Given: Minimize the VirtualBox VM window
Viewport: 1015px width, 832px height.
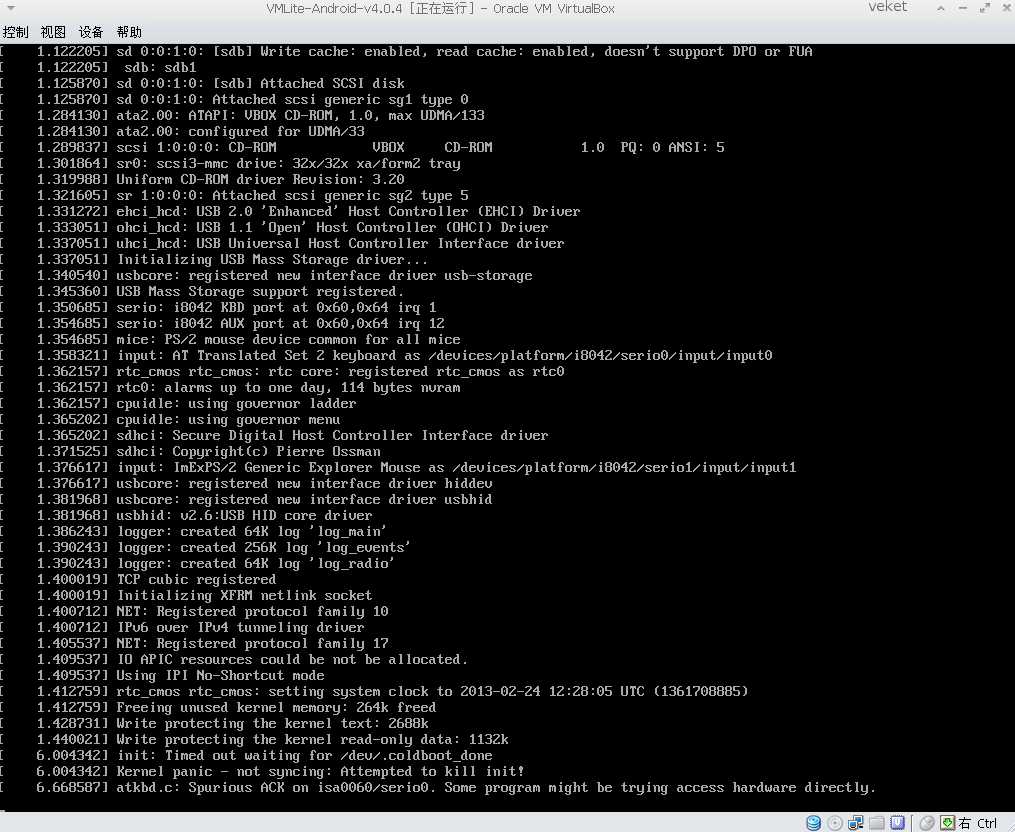Looking at the screenshot, I should 963,8.
